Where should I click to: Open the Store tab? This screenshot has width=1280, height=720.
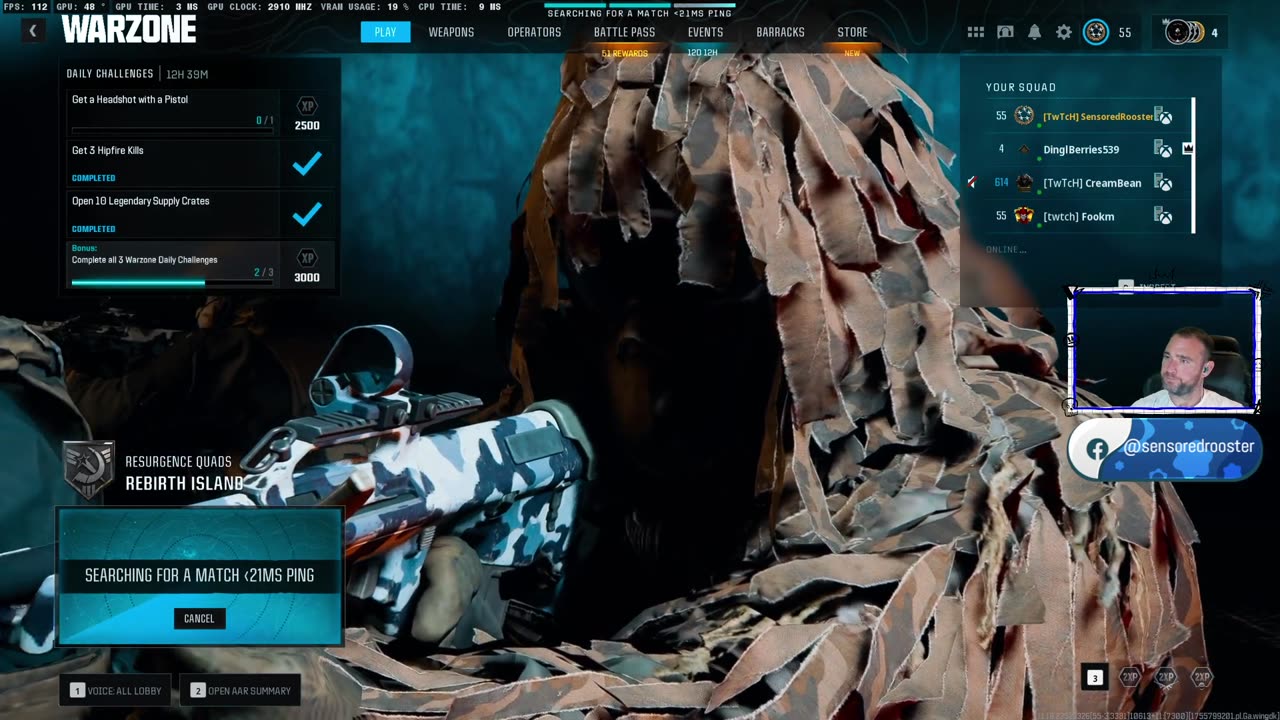point(852,32)
